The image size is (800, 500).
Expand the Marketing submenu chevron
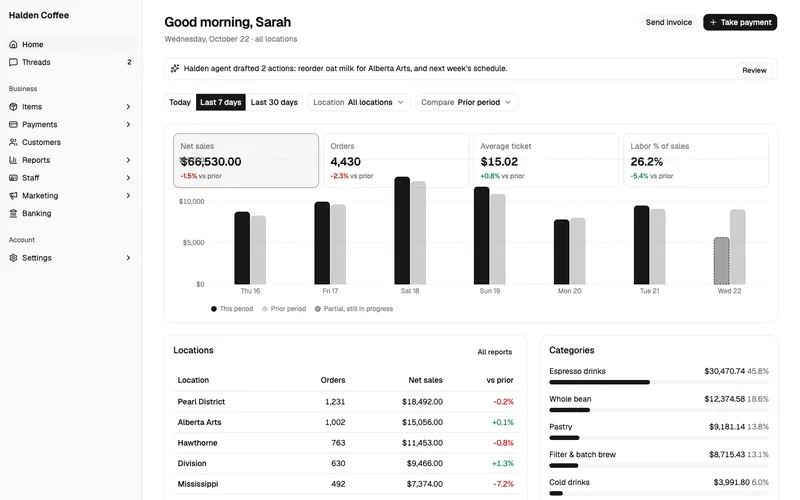128,195
